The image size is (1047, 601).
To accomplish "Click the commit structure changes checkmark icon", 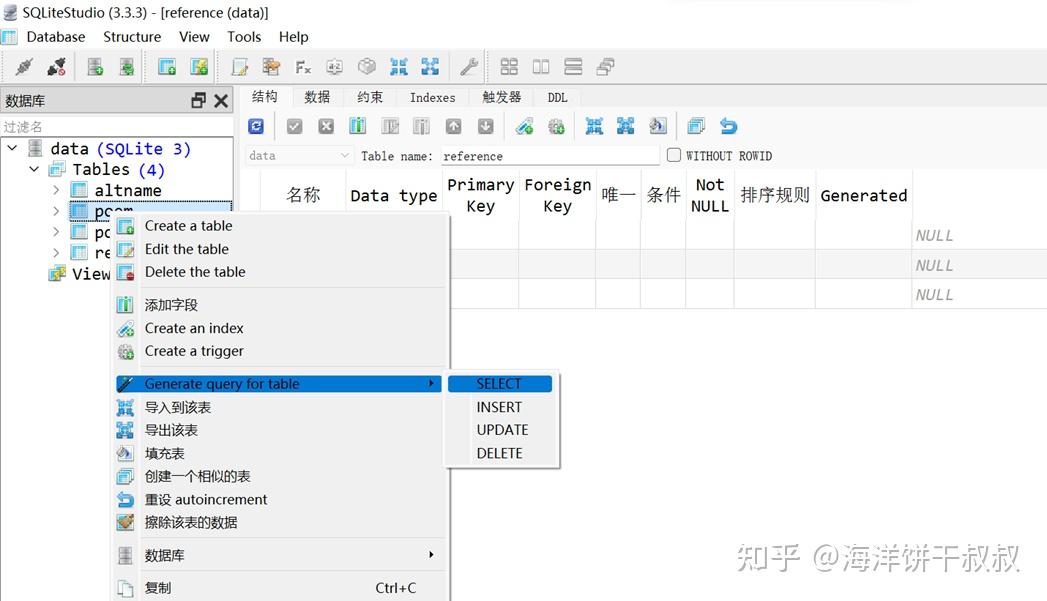I will (x=293, y=126).
